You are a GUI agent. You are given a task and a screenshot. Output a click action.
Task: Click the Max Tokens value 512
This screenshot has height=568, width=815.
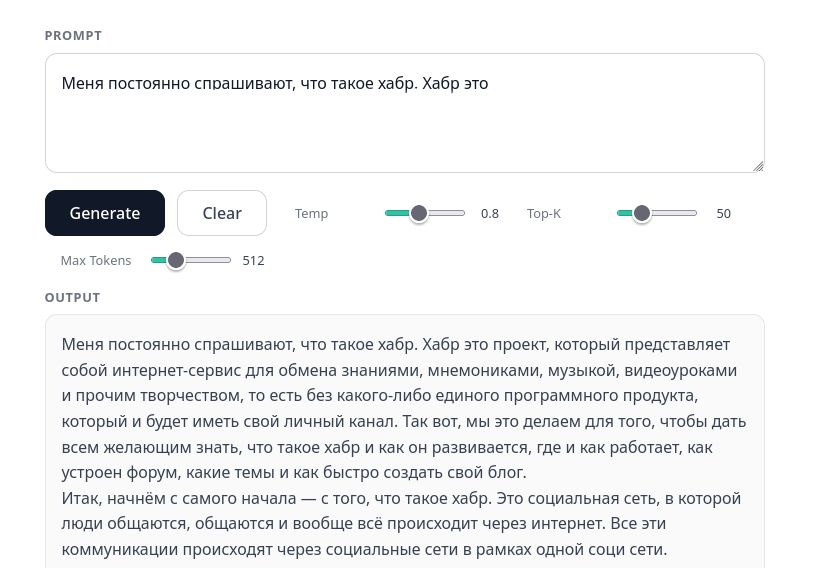point(254,260)
